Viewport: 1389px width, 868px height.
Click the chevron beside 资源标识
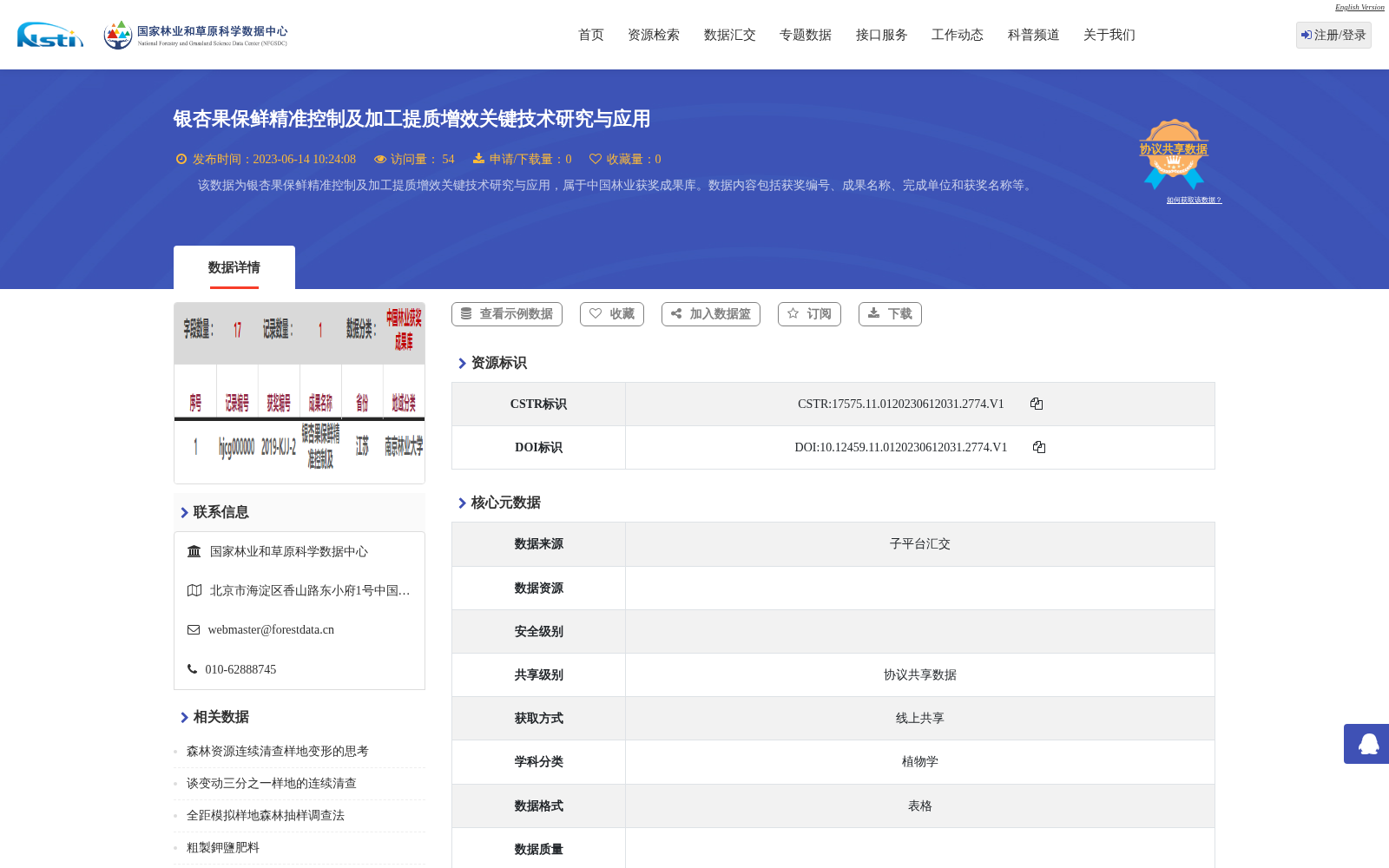click(x=462, y=364)
